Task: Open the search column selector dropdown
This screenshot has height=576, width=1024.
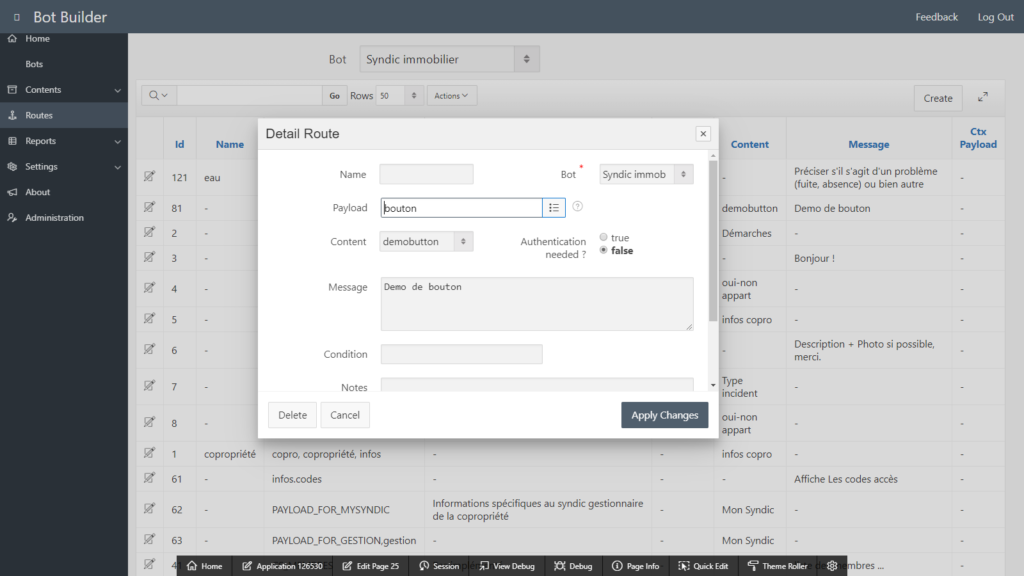Action: coord(158,95)
